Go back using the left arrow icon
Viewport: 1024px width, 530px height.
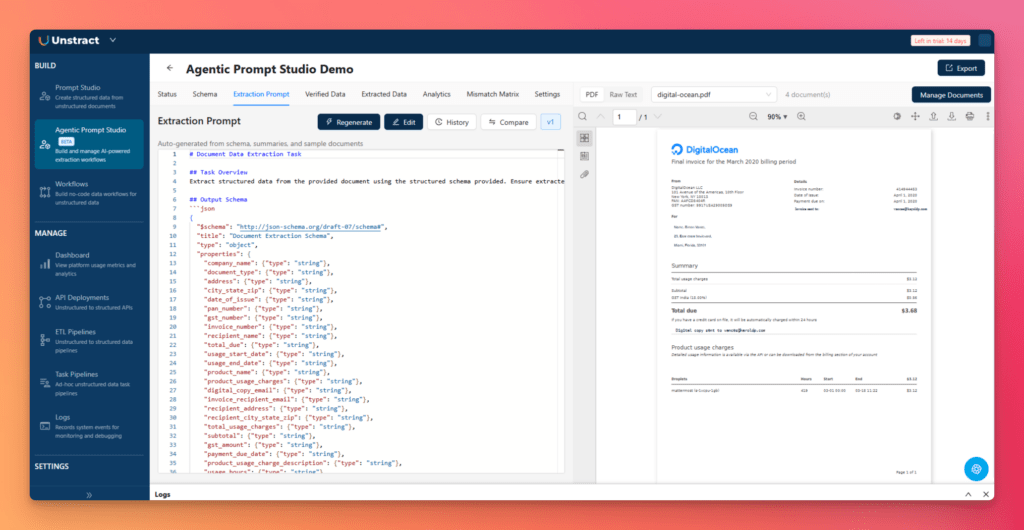tap(169, 69)
